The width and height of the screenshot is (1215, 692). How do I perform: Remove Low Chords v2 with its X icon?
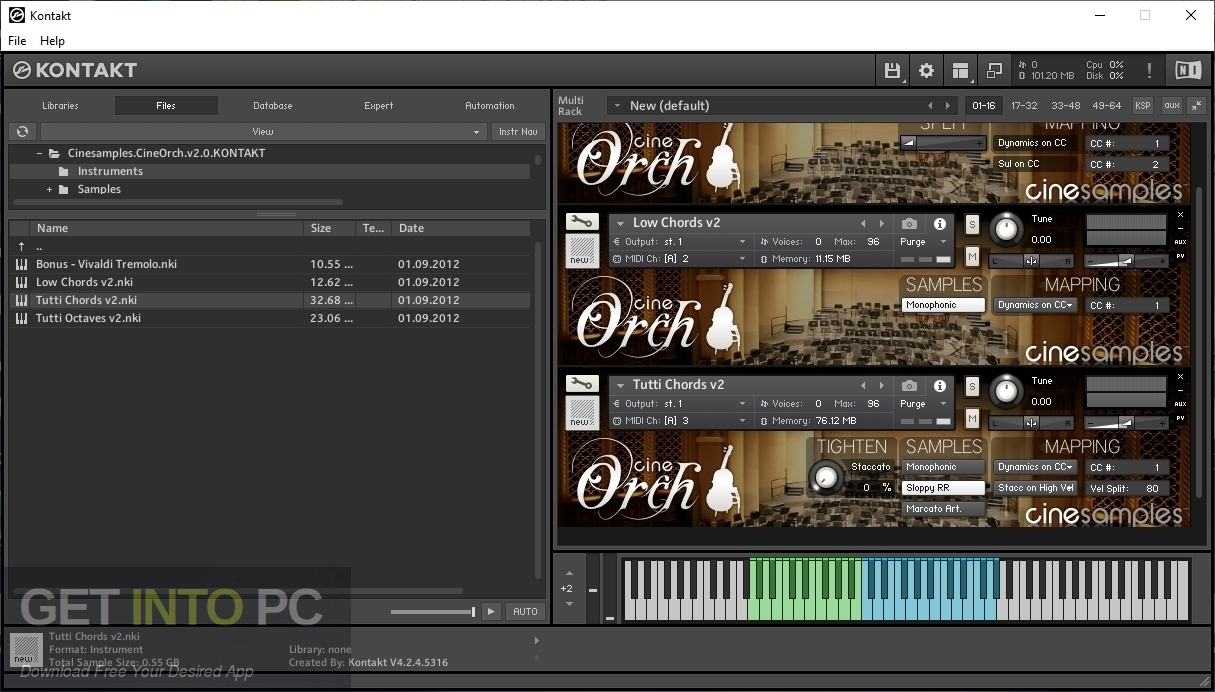pos(1180,215)
